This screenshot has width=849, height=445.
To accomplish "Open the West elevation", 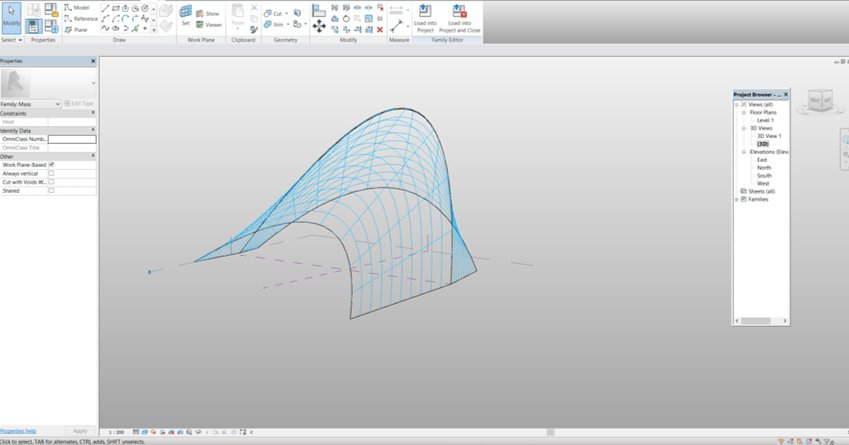I will [763, 184].
